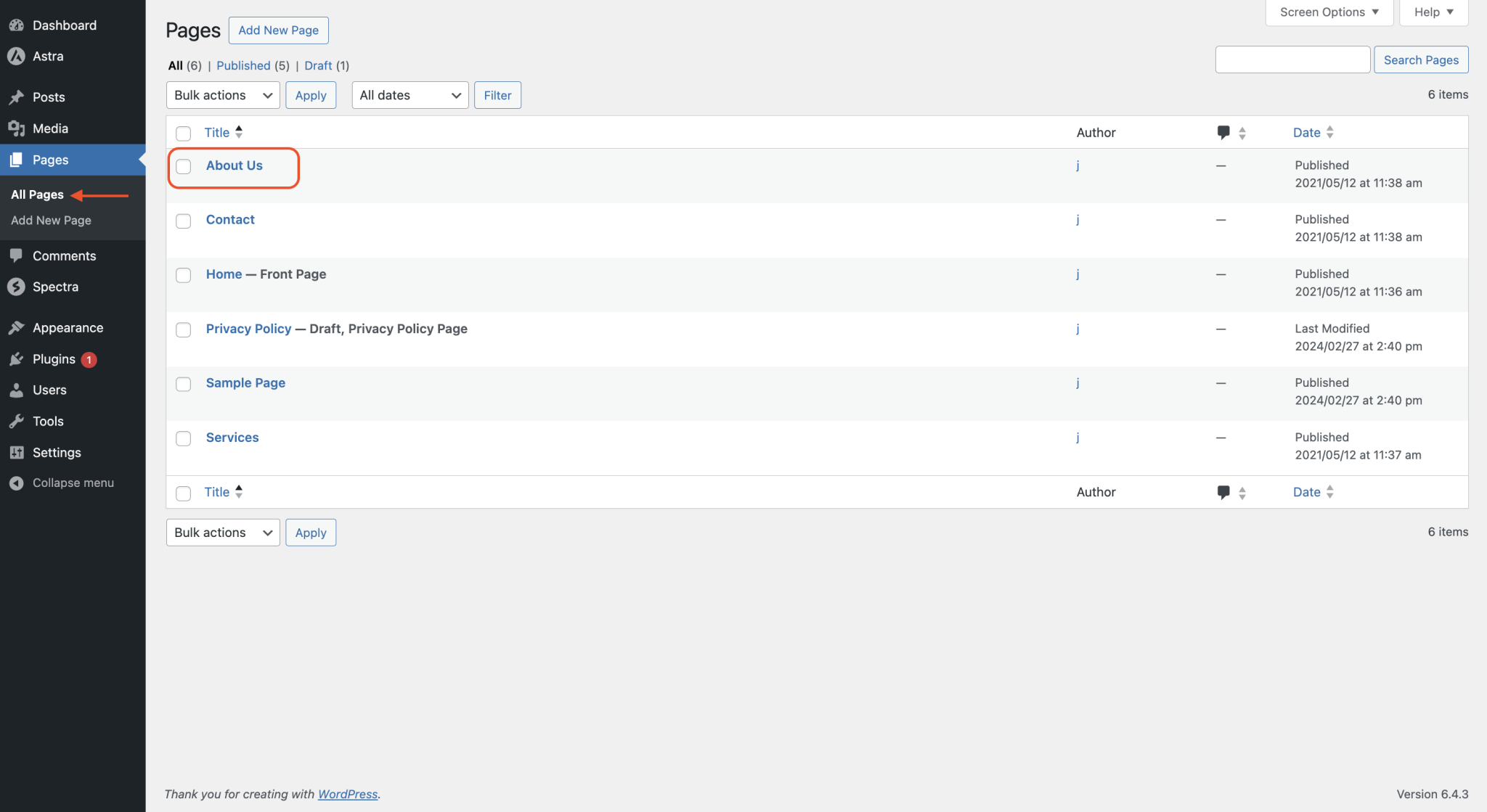The image size is (1487, 812).
Task: Open Appearance paintbrush icon
Action: 16,328
